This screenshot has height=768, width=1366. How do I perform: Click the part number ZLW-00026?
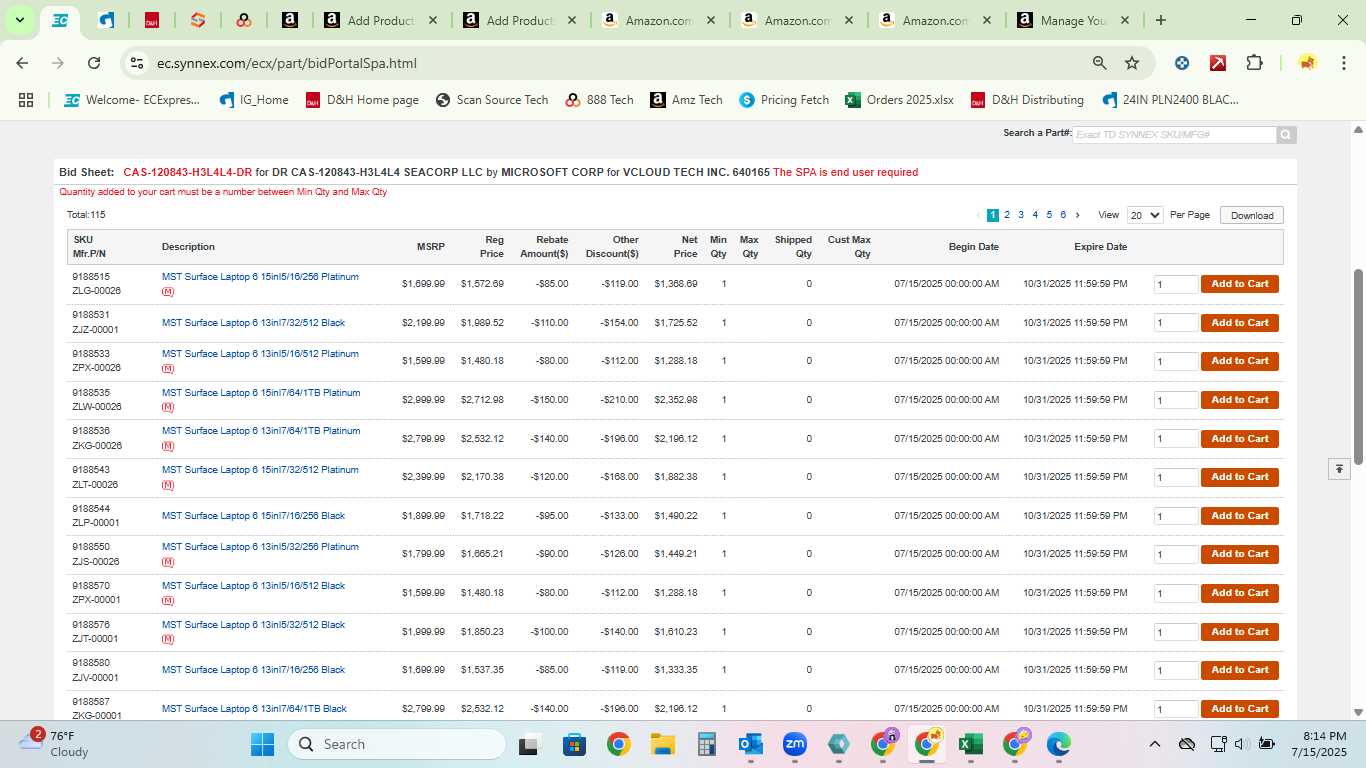click(97, 407)
